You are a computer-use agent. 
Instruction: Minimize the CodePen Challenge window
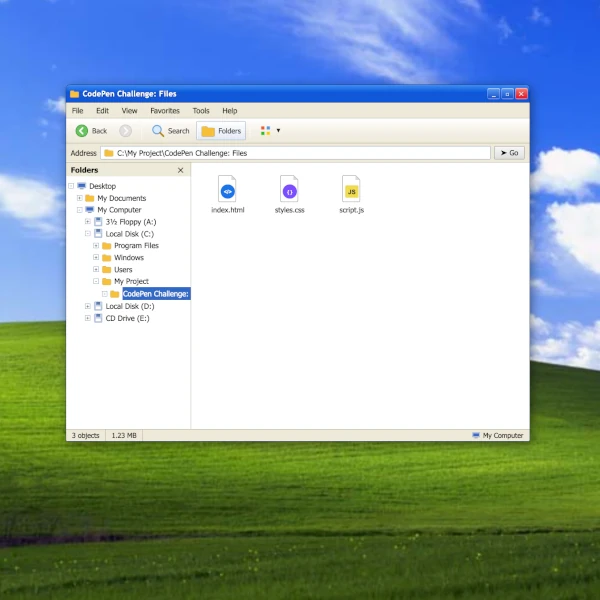click(x=494, y=94)
